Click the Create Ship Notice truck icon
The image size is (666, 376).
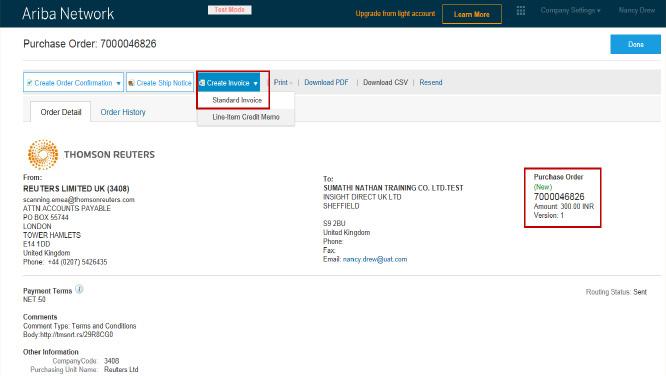[x=131, y=83]
